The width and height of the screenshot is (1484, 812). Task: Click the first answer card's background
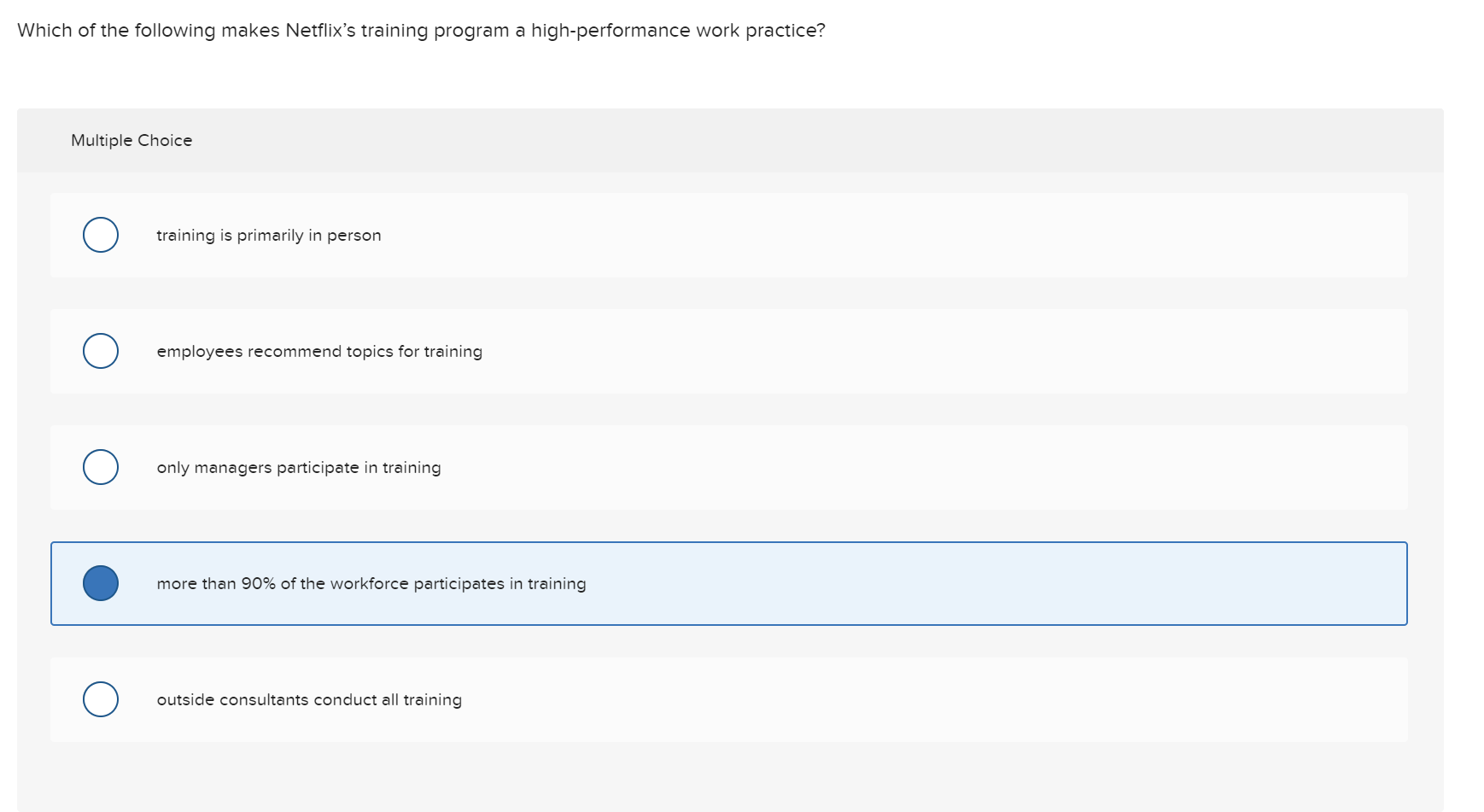(x=854, y=235)
